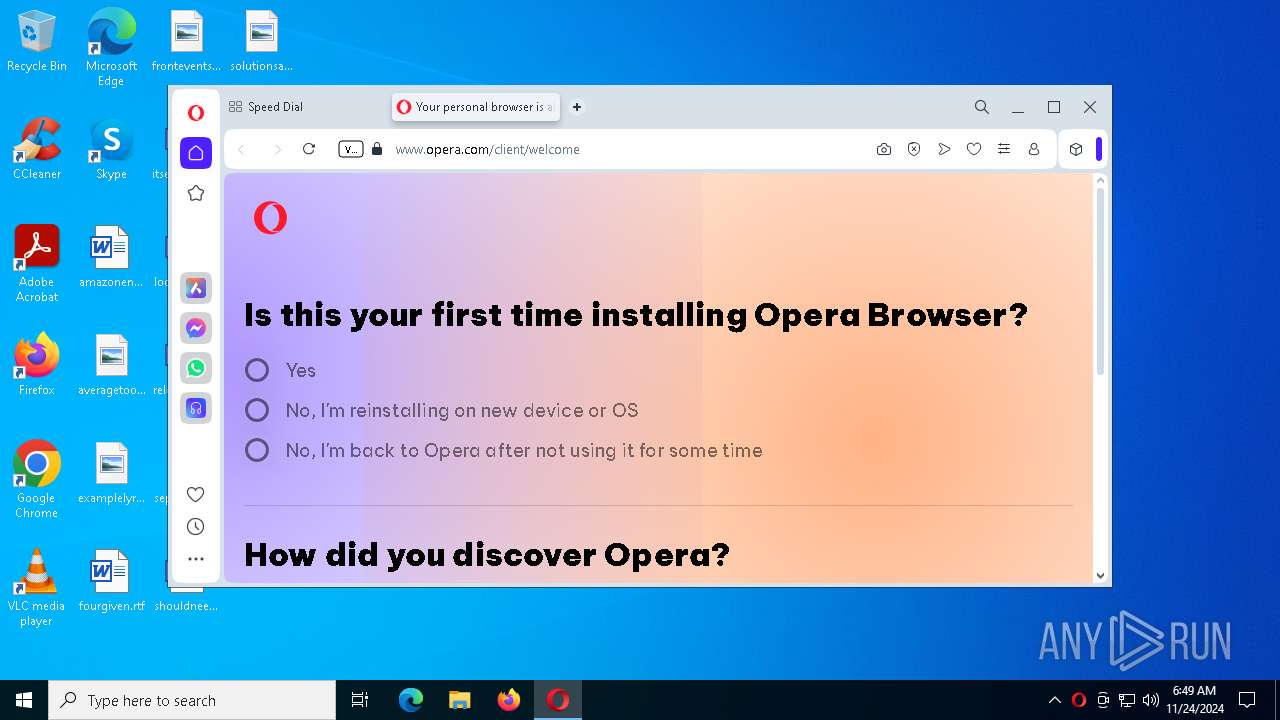The width and height of the screenshot is (1280, 720).
Task: Open Firefox desktop shortcut
Action: point(37,365)
